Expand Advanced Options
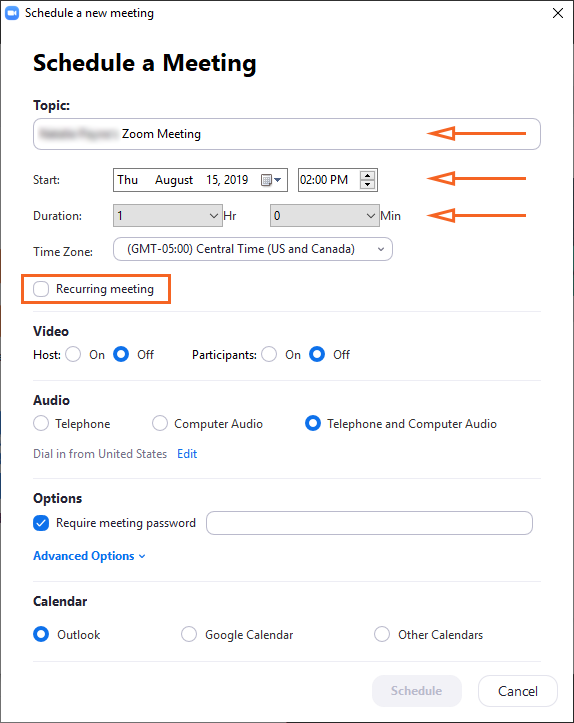574x723 pixels. coord(89,556)
